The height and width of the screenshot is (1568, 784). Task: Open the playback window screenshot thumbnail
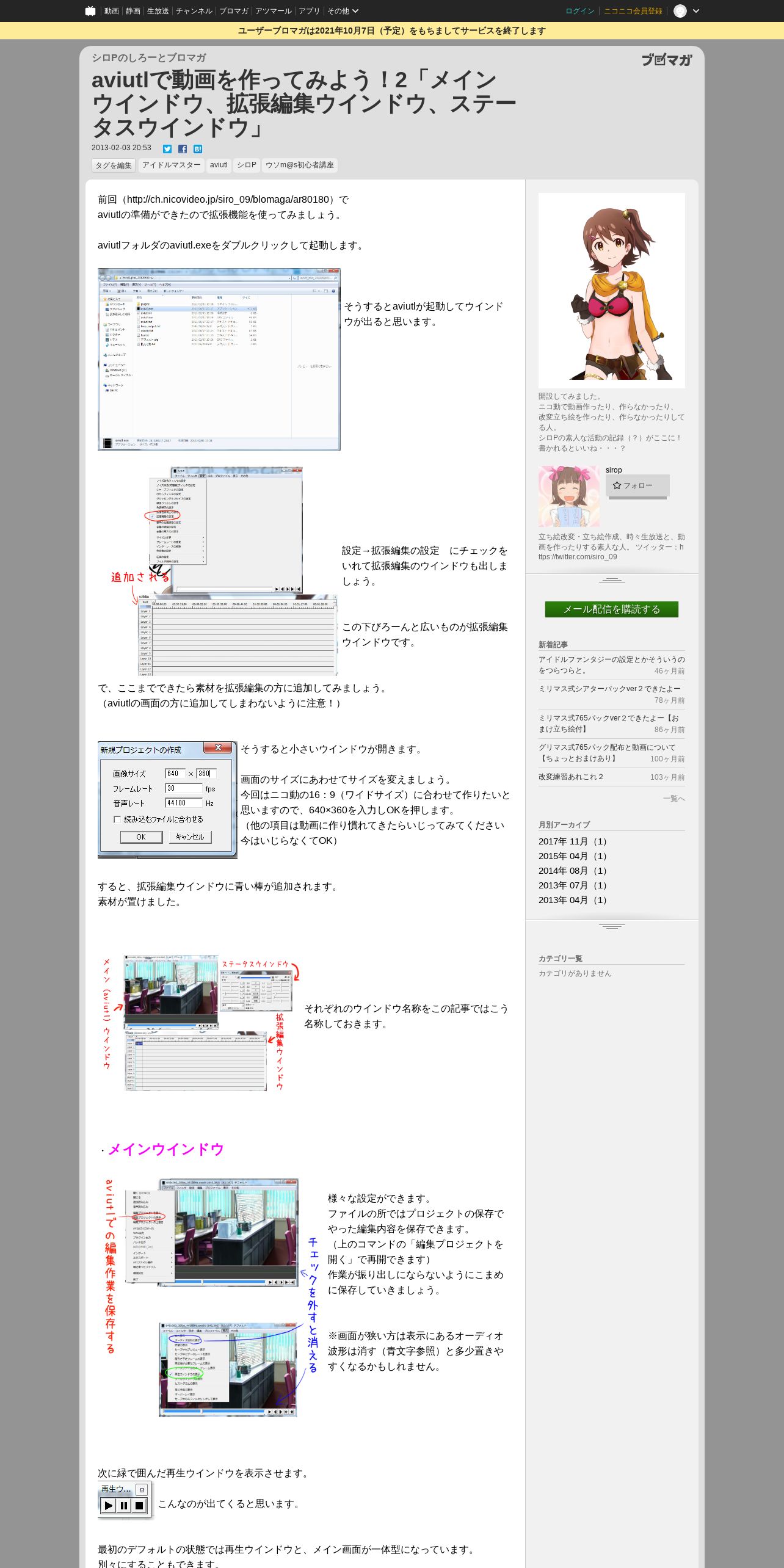(x=125, y=1500)
